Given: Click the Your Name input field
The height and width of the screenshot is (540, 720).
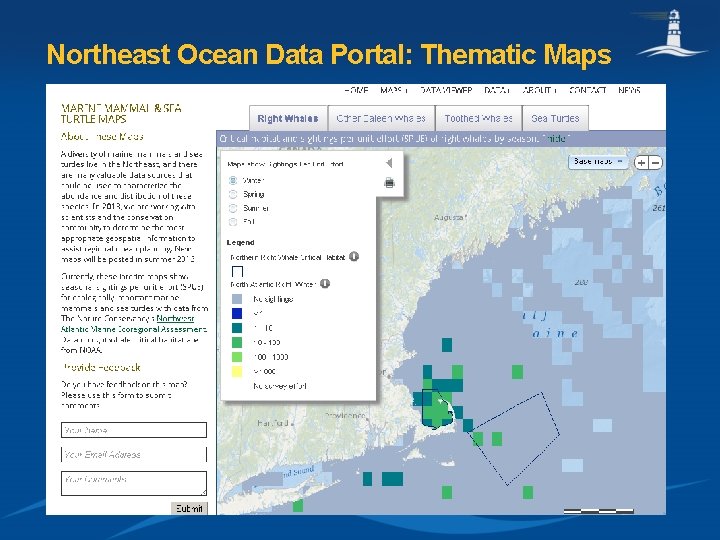Looking at the screenshot, I should 134,430.
